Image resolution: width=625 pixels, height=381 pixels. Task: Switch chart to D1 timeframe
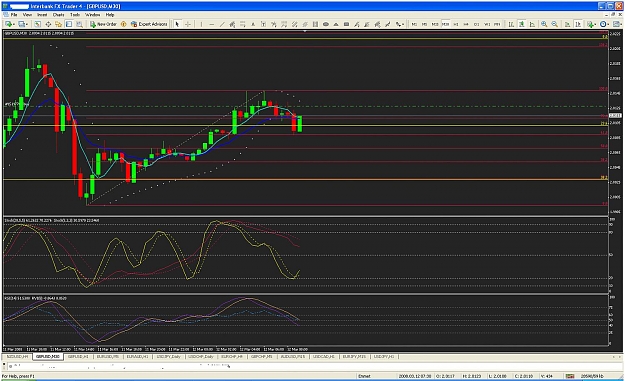[476, 24]
